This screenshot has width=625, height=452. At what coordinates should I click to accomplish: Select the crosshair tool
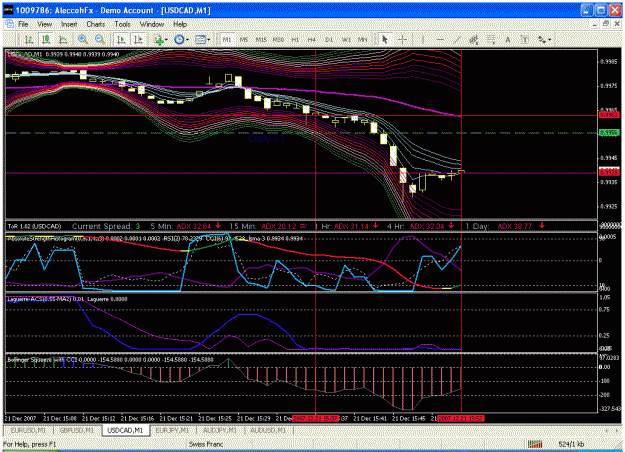click(x=402, y=39)
